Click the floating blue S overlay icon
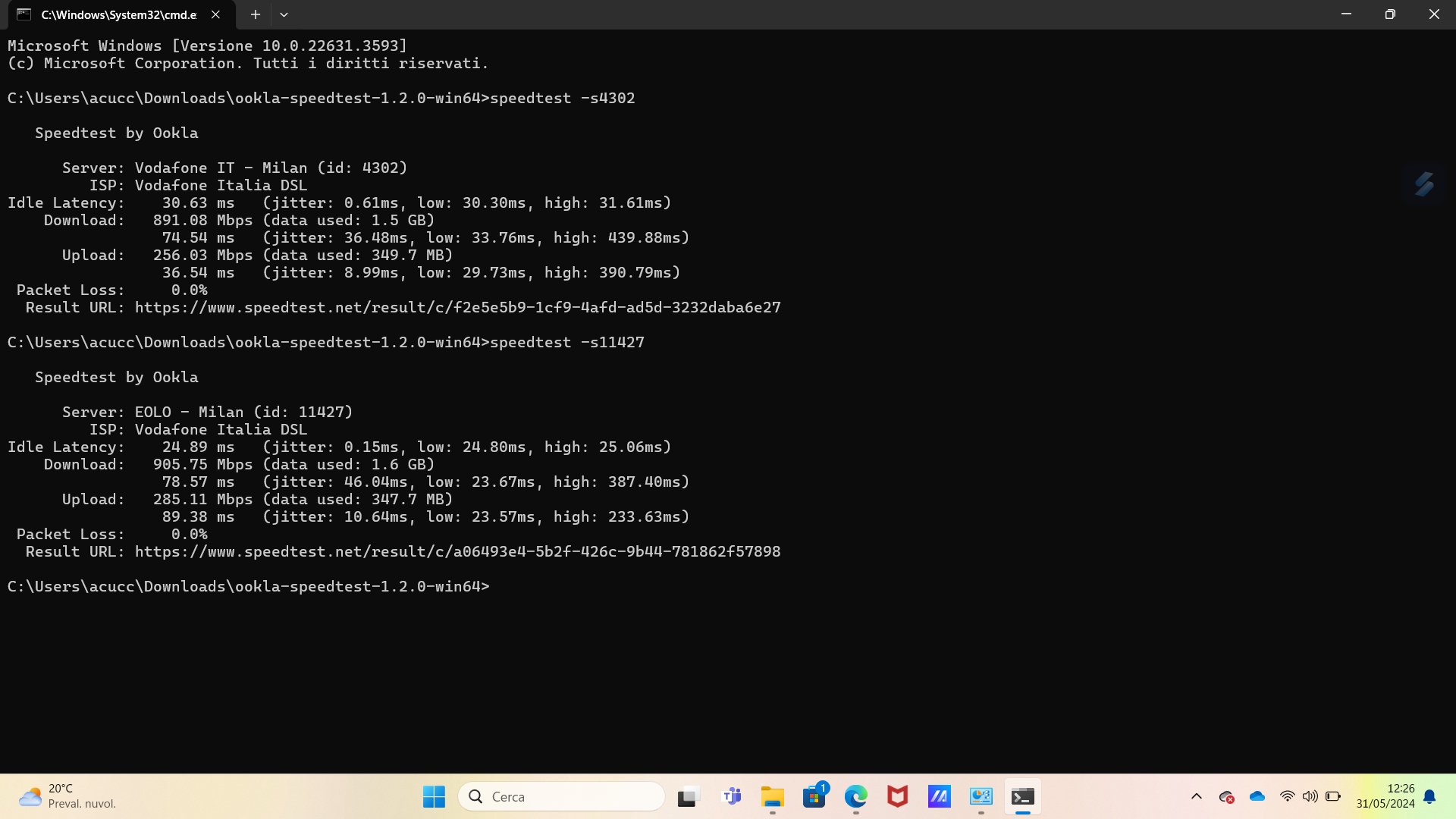Image resolution: width=1456 pixels, height=819 pixels. click(x=1424, y=184)
